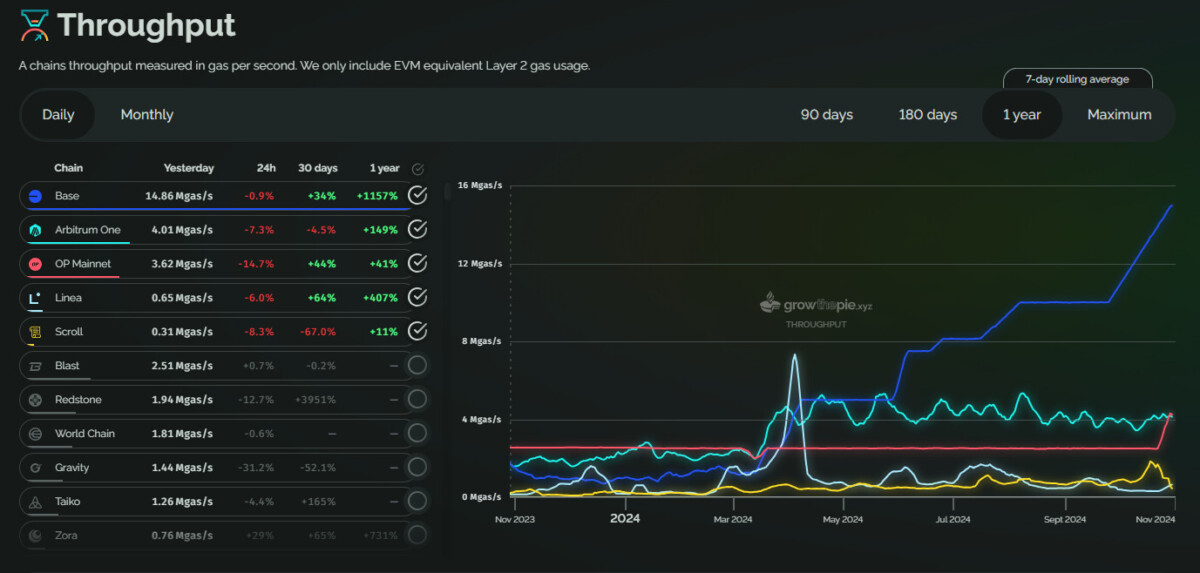Click Scroll 0.31 Mgas/s value

pos(182,332)
